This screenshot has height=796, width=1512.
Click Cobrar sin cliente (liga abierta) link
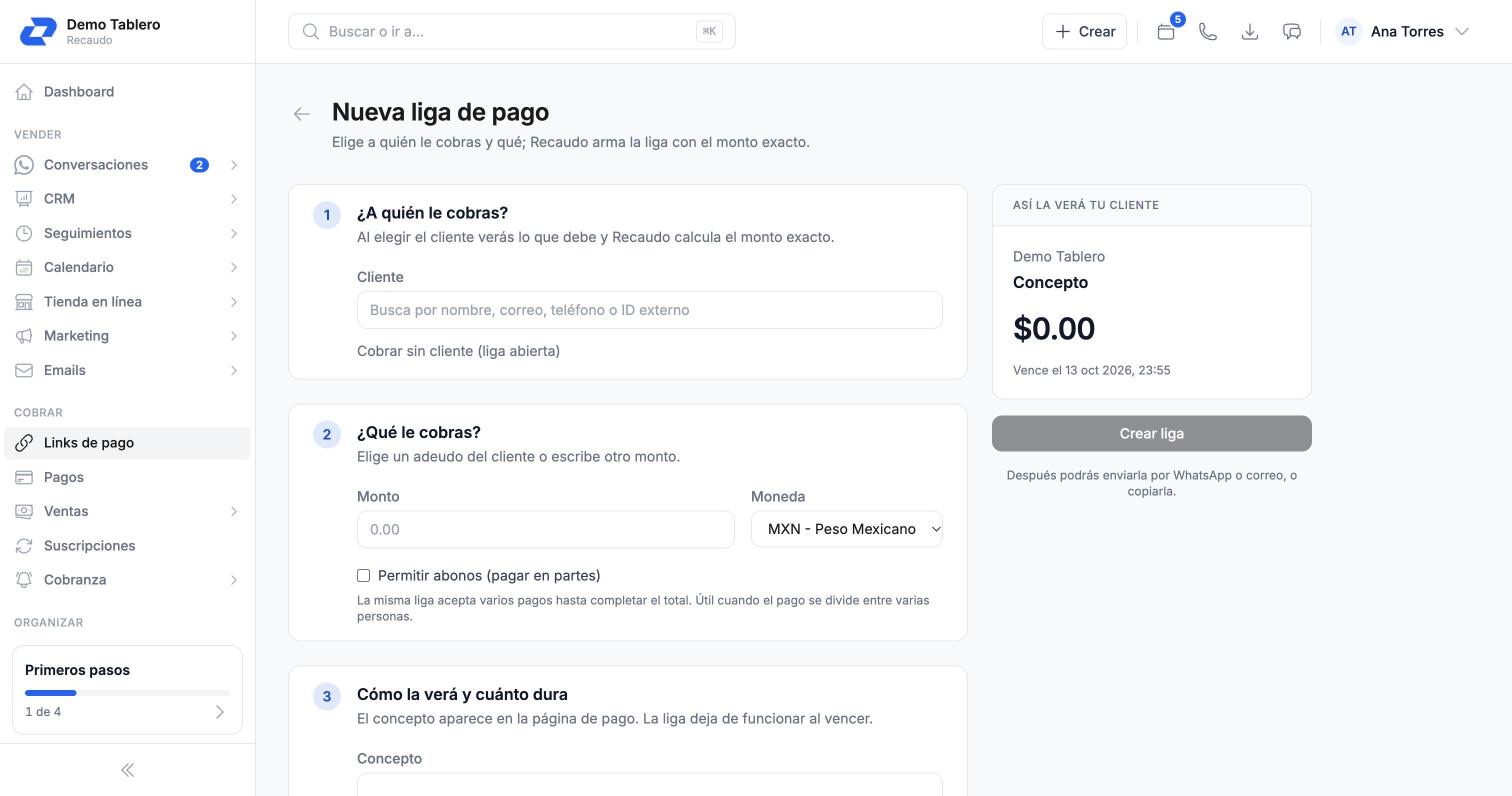click(458, 351)
